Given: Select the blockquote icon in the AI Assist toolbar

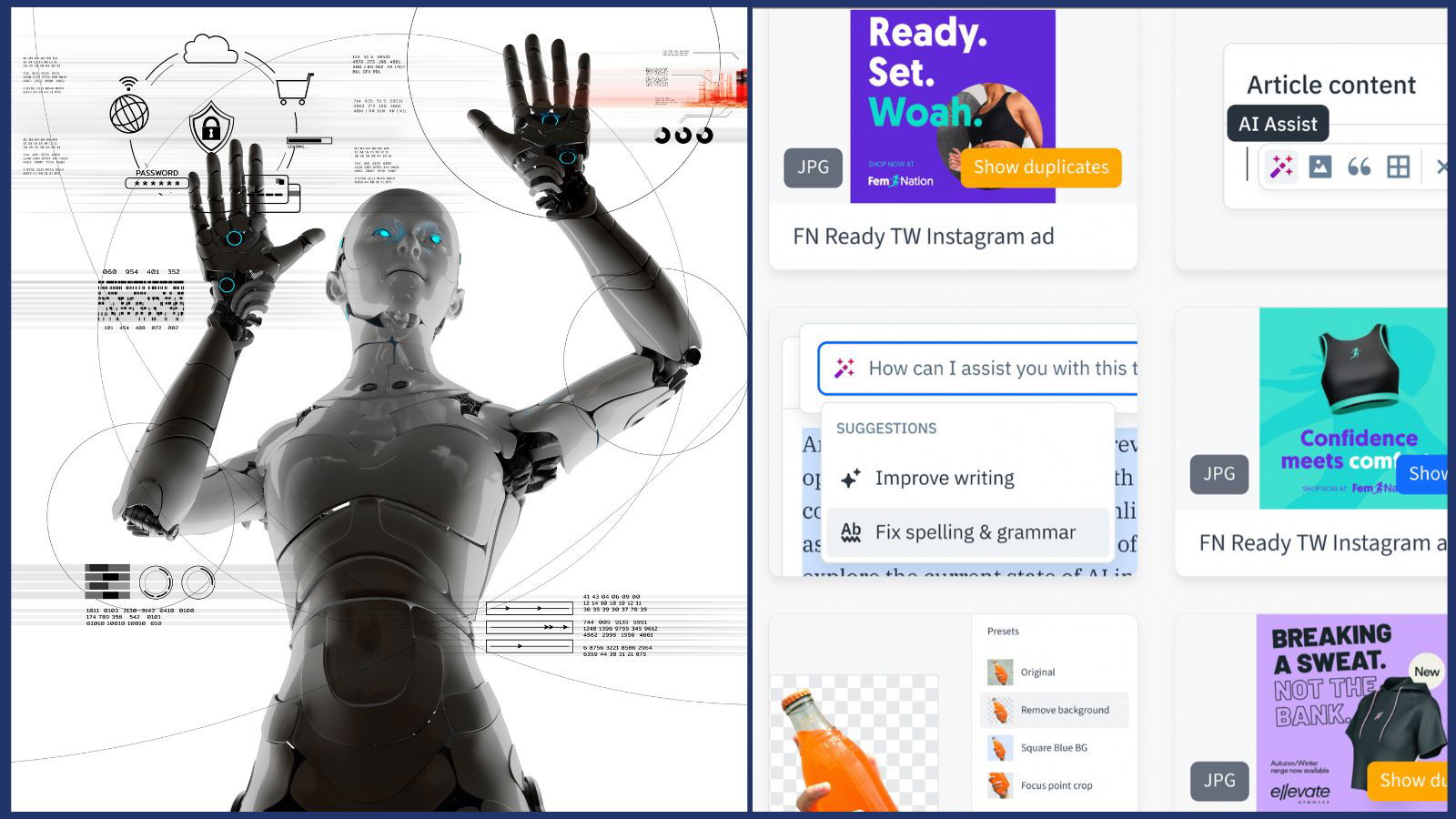Looking at the screenshot, I should [x=1361, y=167].
